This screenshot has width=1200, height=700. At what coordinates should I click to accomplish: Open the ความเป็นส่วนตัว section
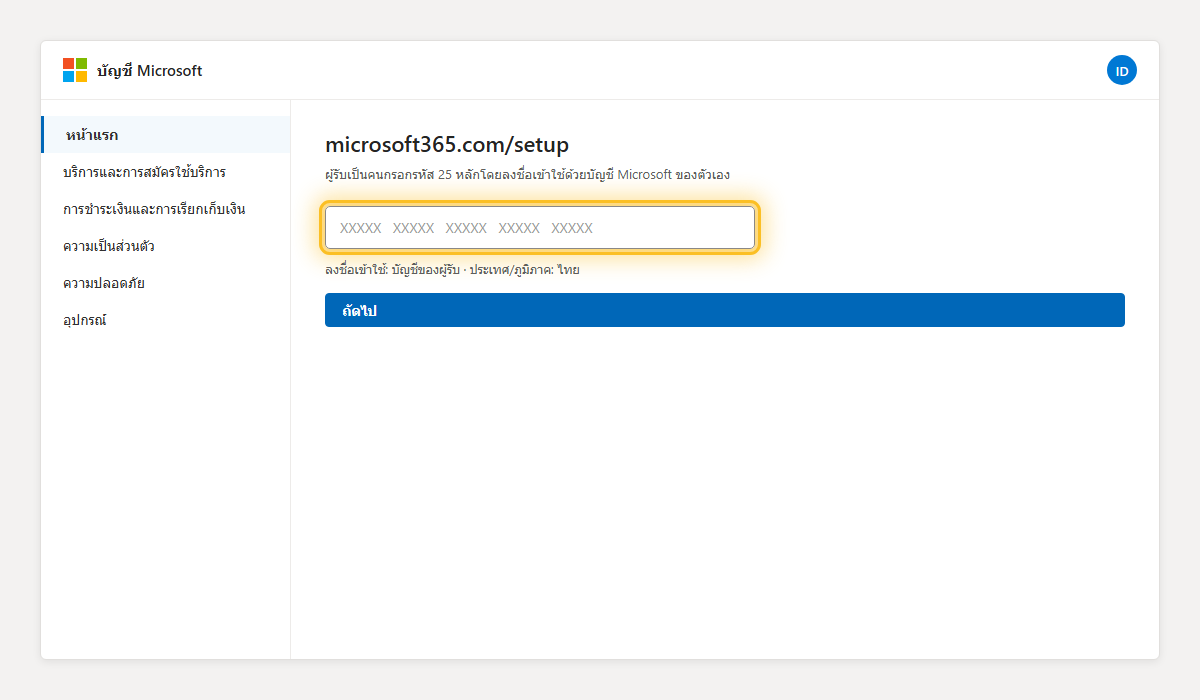click(166, 246)
